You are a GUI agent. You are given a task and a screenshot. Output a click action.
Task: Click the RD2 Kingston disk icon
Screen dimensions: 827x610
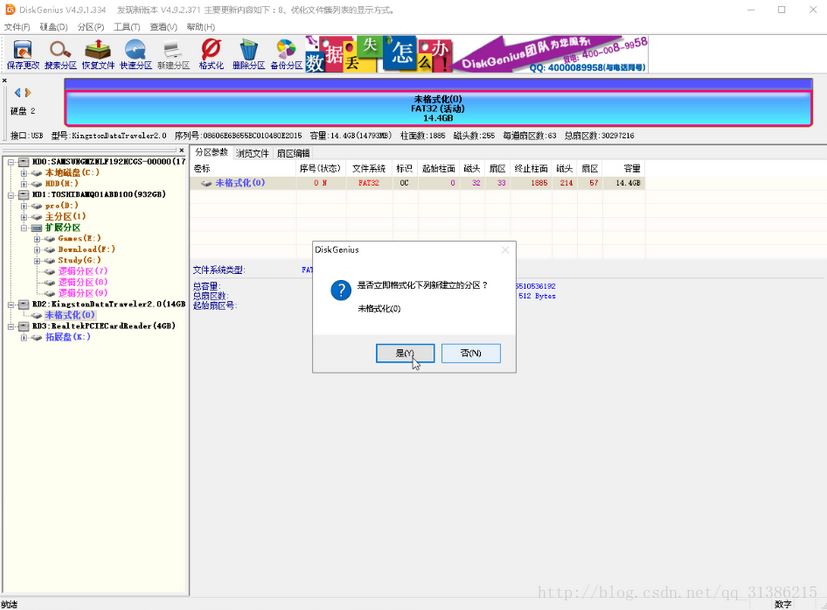(24, 304)
